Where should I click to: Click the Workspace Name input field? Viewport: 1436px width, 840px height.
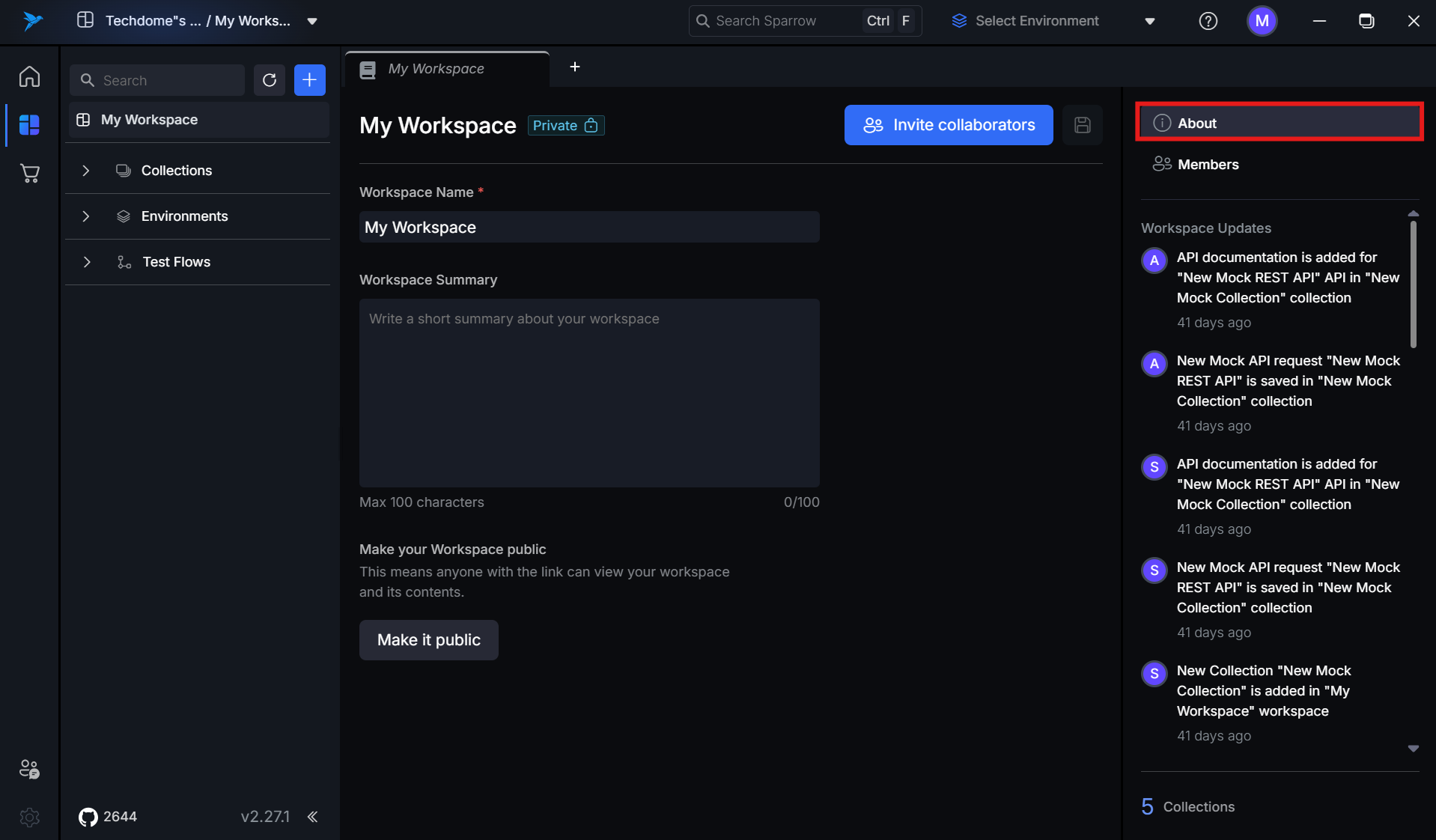[589, 227]
